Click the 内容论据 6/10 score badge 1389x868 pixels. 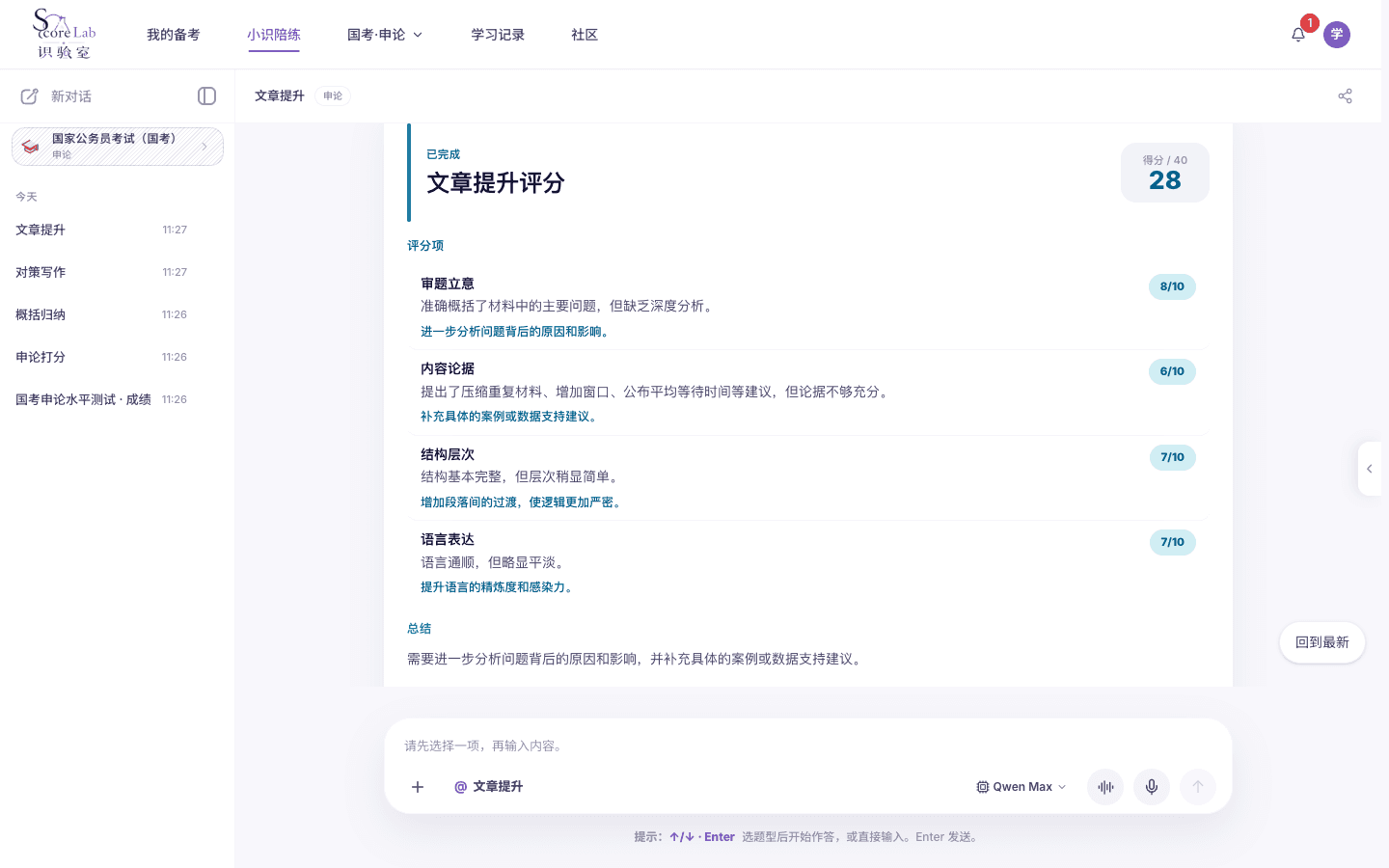point(1172,371)
